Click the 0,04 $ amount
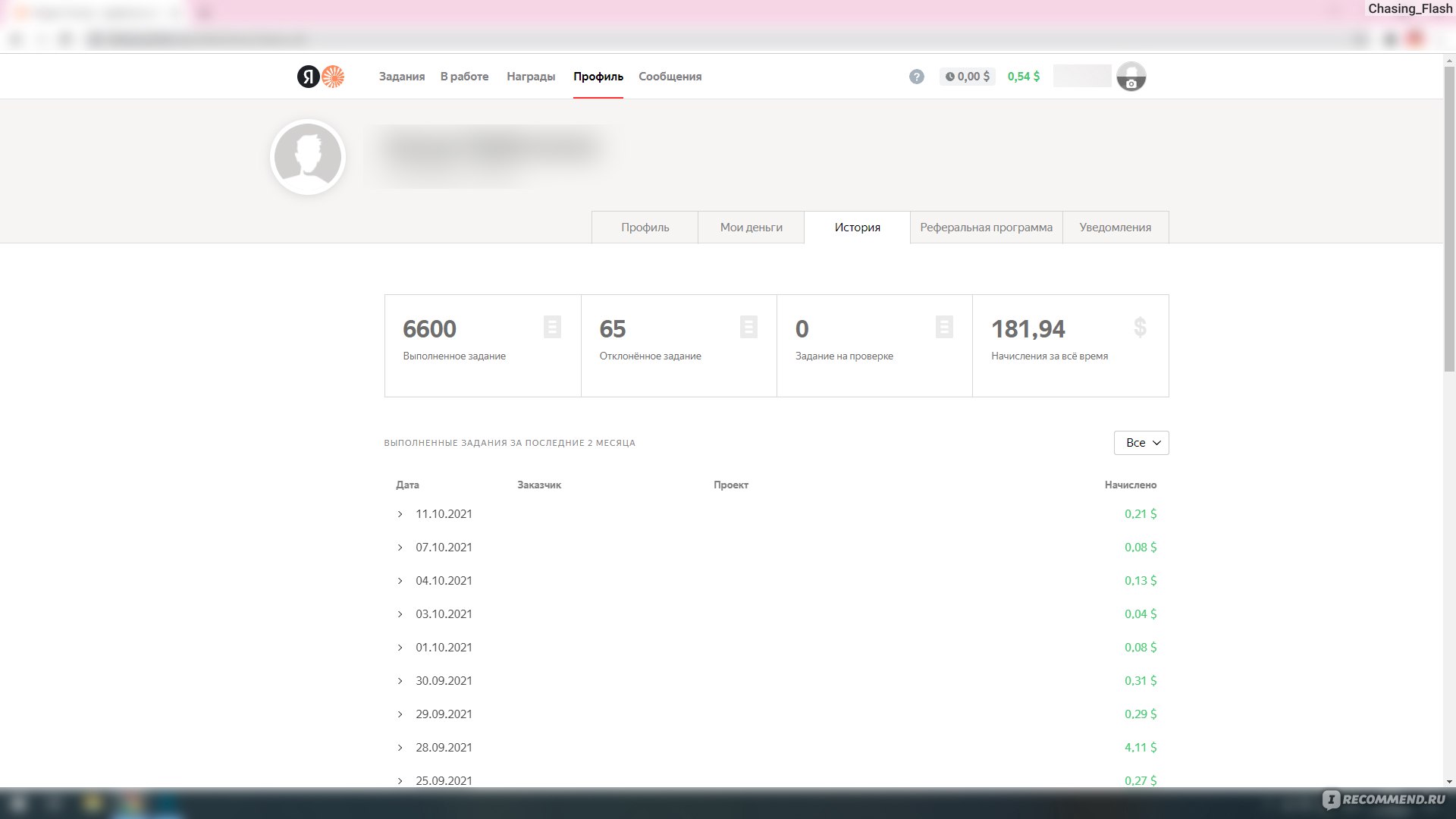 tap(1141, 614)
